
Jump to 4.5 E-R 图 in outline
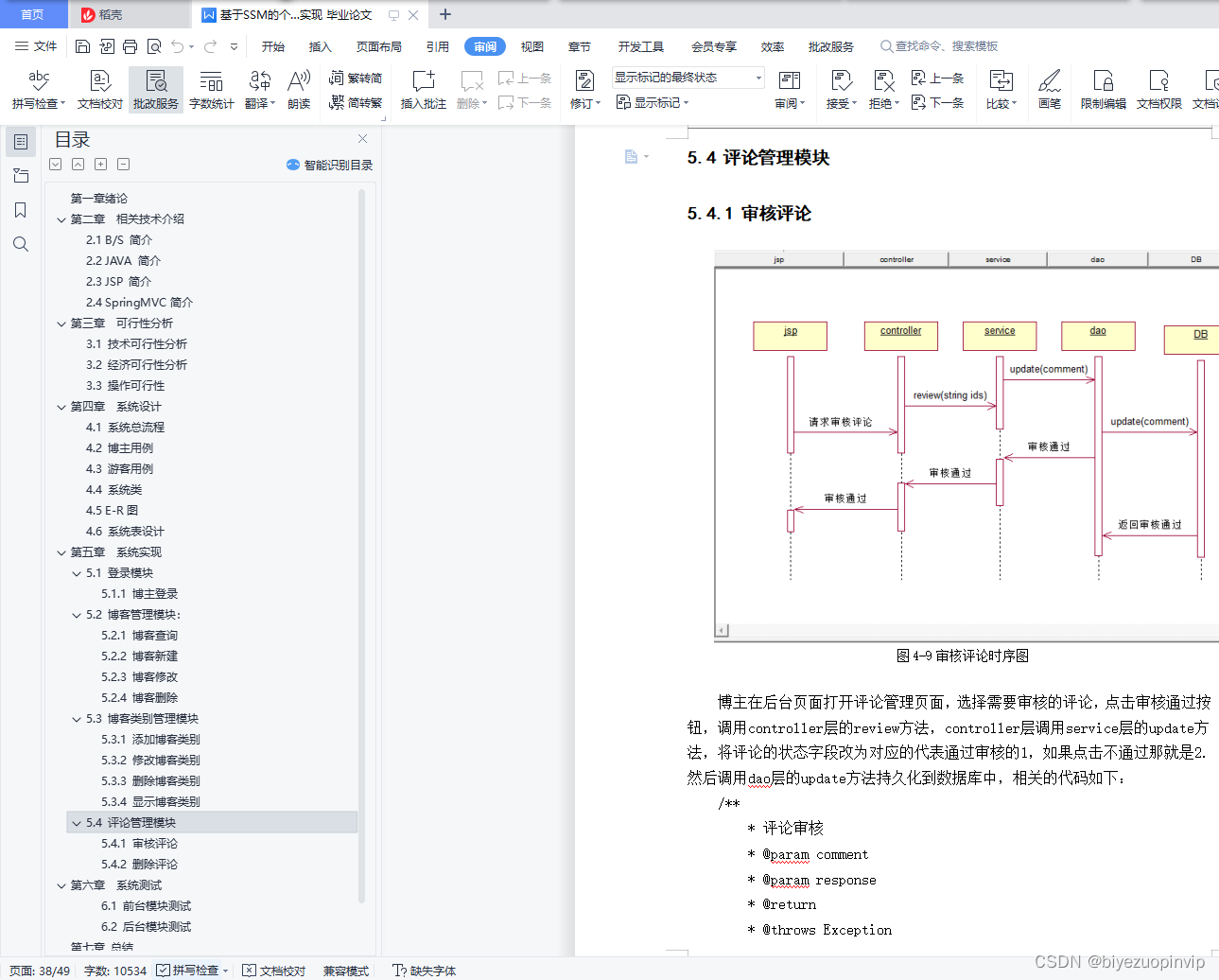coord(112,511)
